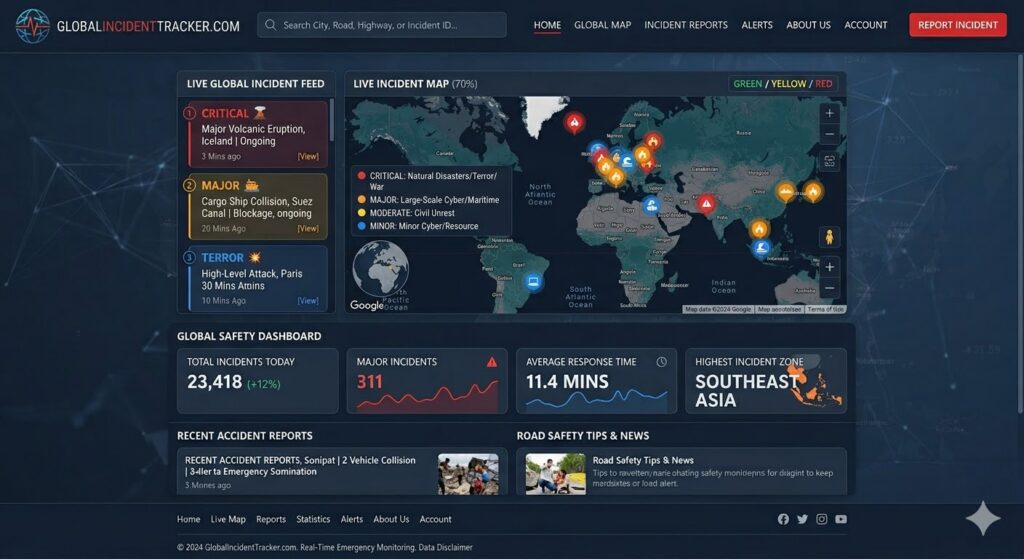
Task: Go to the HOME nav tab
Action: pos(547,25)
